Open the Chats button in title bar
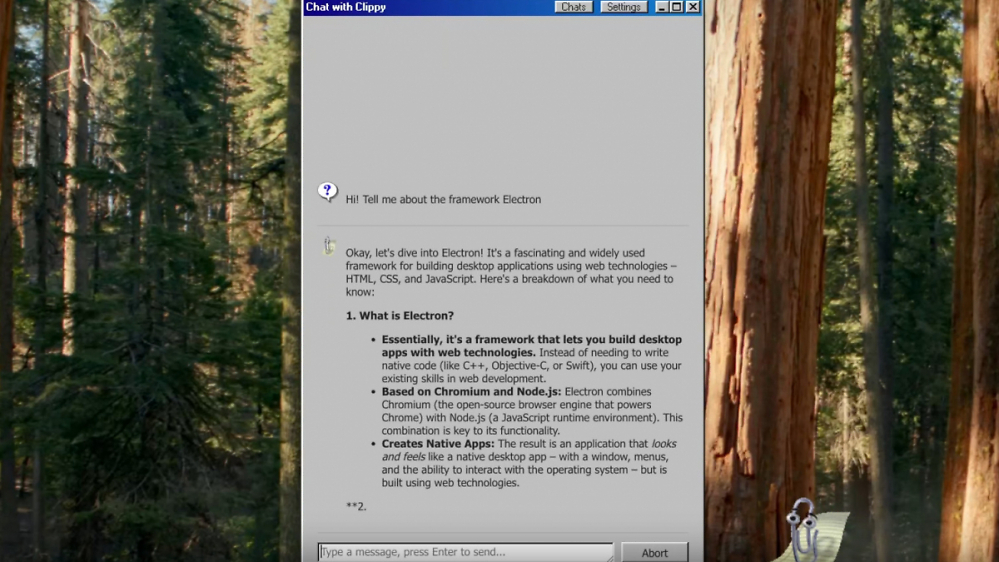 [x=573, y=7]
